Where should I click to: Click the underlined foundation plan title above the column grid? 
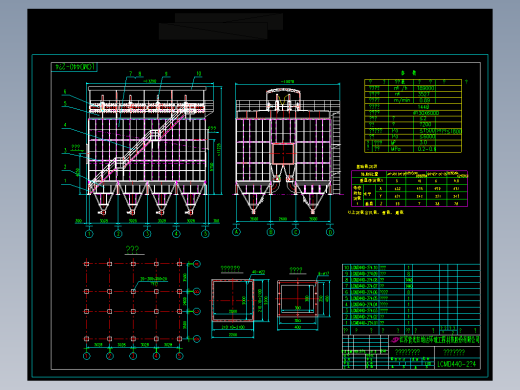click(132, 249)
